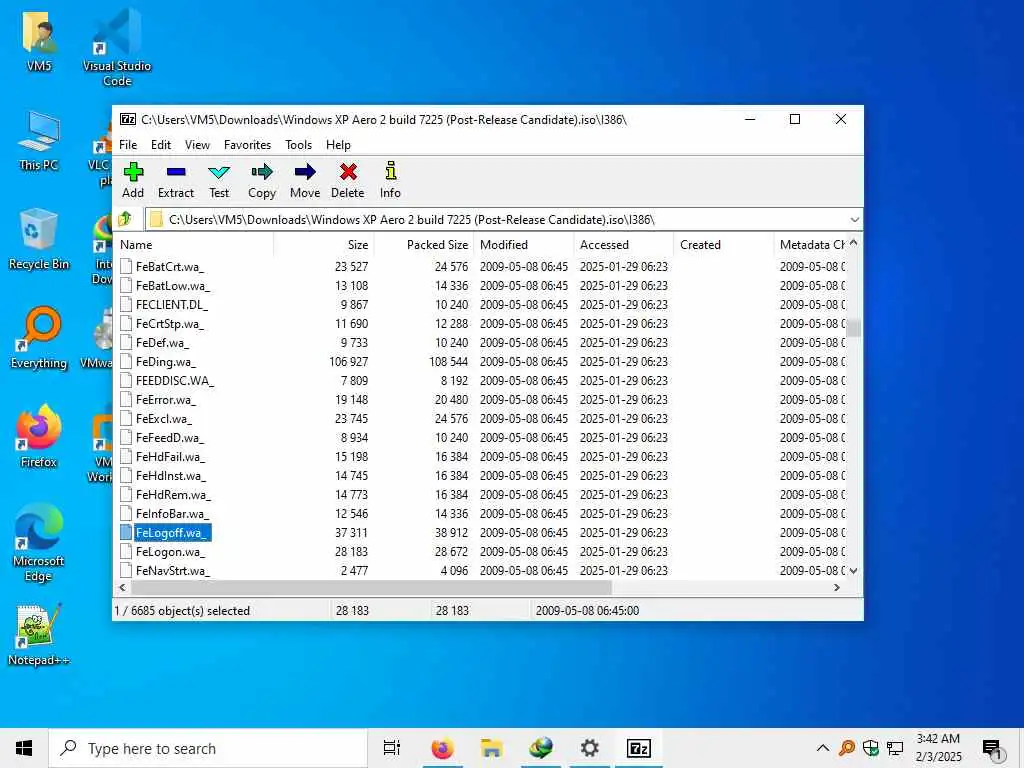Open Visual Studio Code desktop shortcut
1024x768 pixels.
click(117, 47)
